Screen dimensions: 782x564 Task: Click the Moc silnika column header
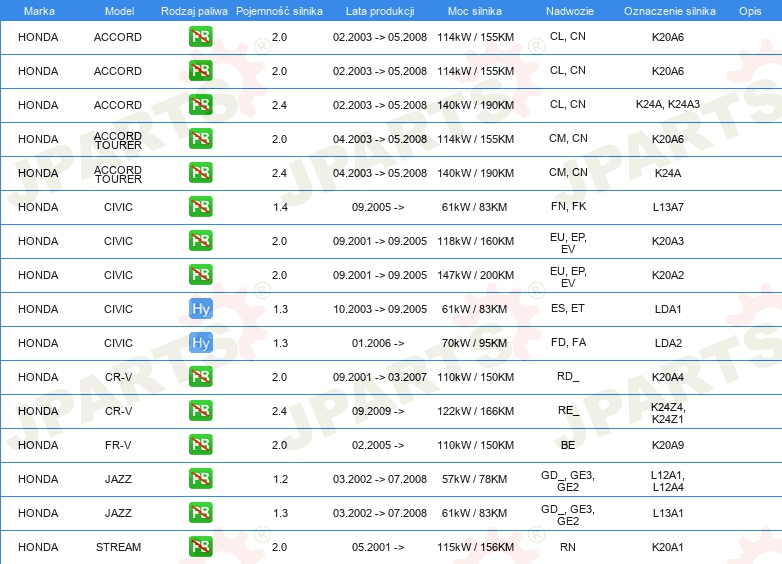pyautogui.click(x=475, y=11)
